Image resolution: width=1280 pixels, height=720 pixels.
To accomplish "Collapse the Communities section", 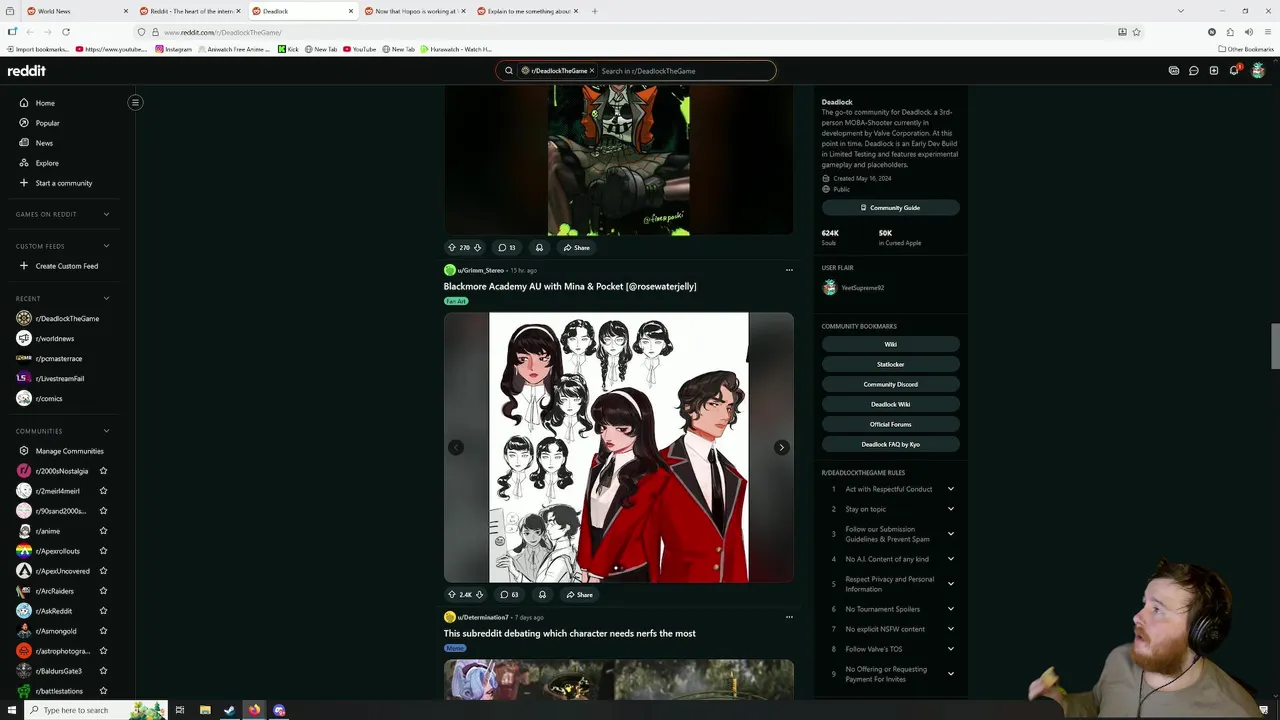I will click(x=106, y=431).
